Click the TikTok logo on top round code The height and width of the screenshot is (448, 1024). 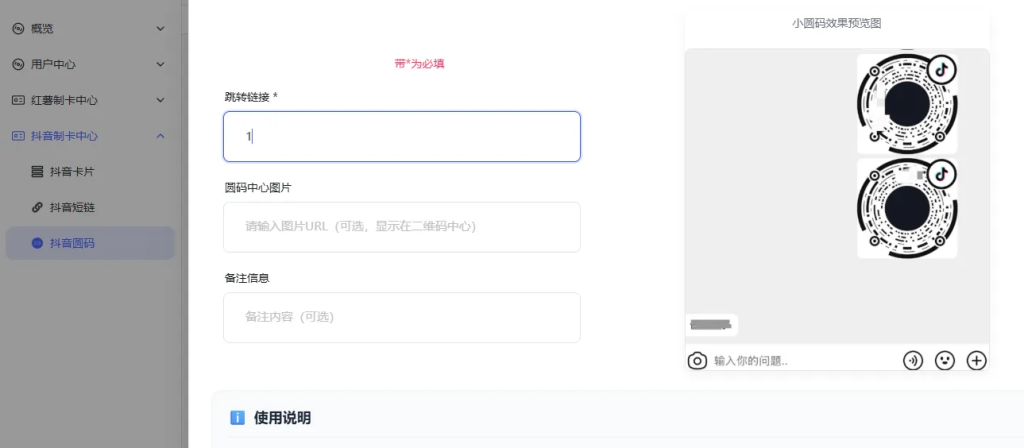[940, 70]
